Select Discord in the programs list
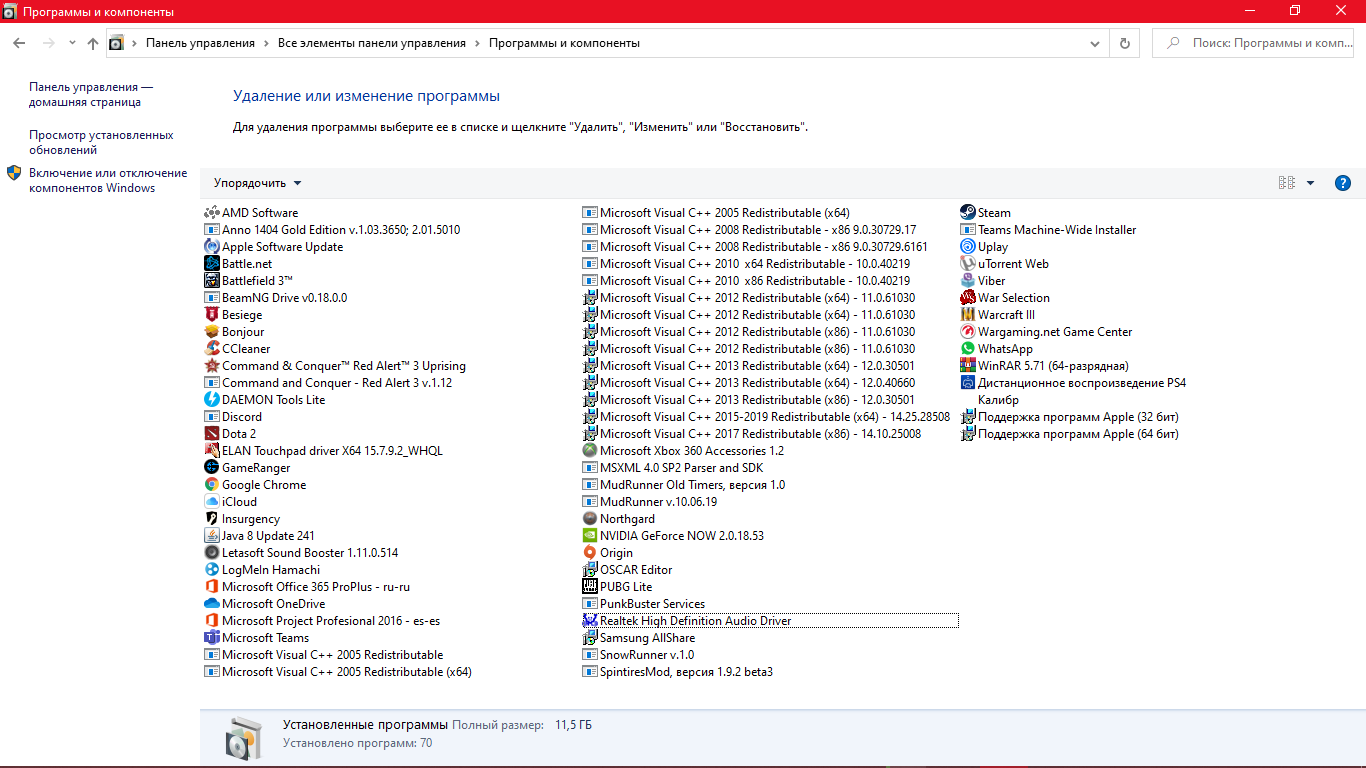Image resolution: width=1366 pixels, height=768 pixels. pos(233,417)
